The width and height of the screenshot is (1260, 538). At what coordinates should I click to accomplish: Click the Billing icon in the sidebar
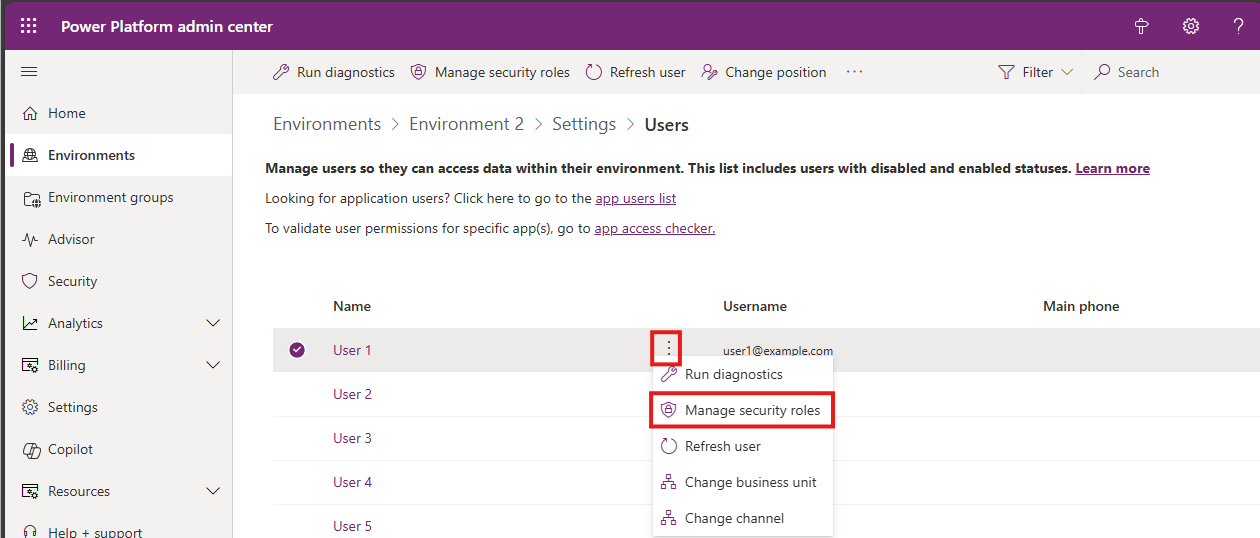(x=30, y=365)
